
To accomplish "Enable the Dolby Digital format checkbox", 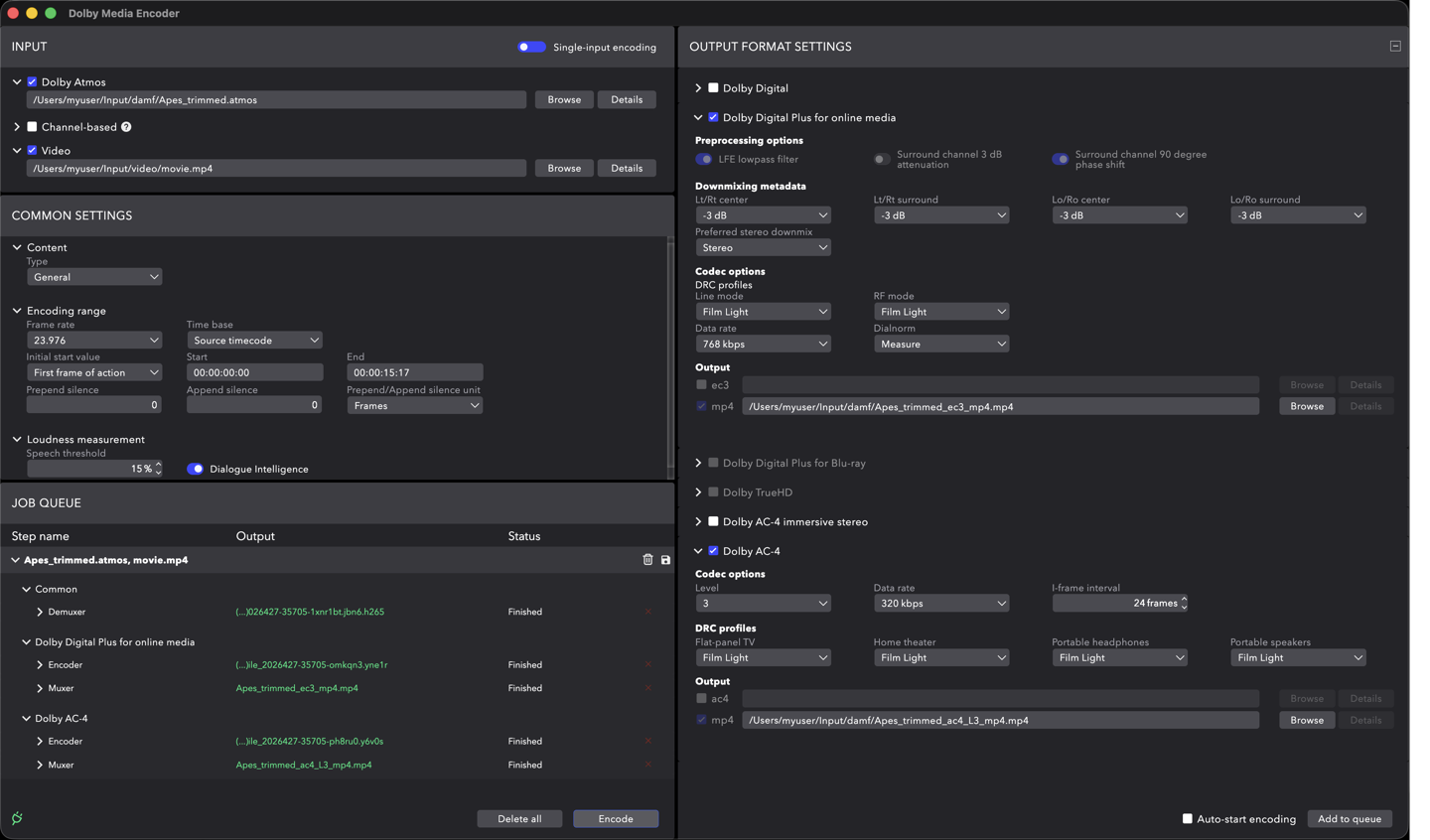I will (x=713, y=88).
